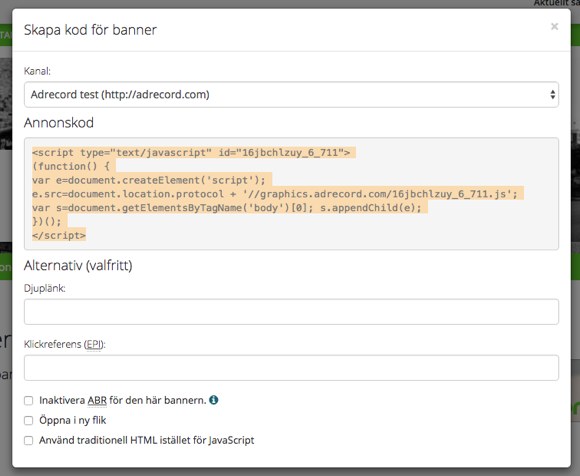Click the 'Skapa kod för banner' title

pyautogui.click(x=90, y=30)
